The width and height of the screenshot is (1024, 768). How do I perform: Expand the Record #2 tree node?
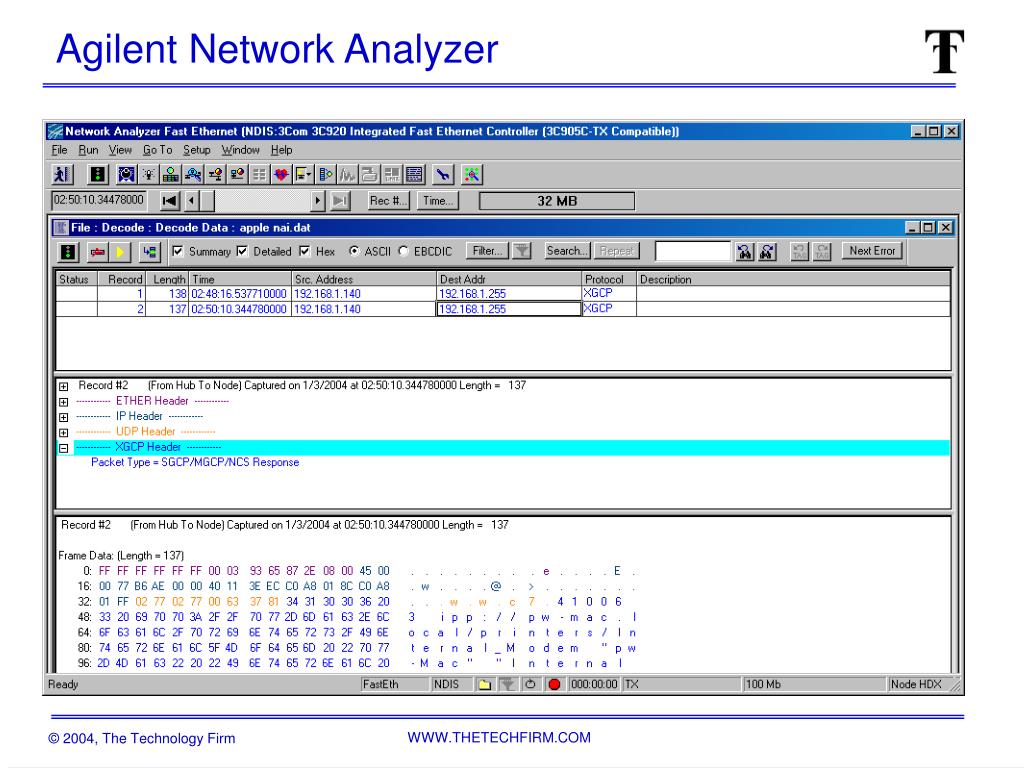[x=63, y=386]
